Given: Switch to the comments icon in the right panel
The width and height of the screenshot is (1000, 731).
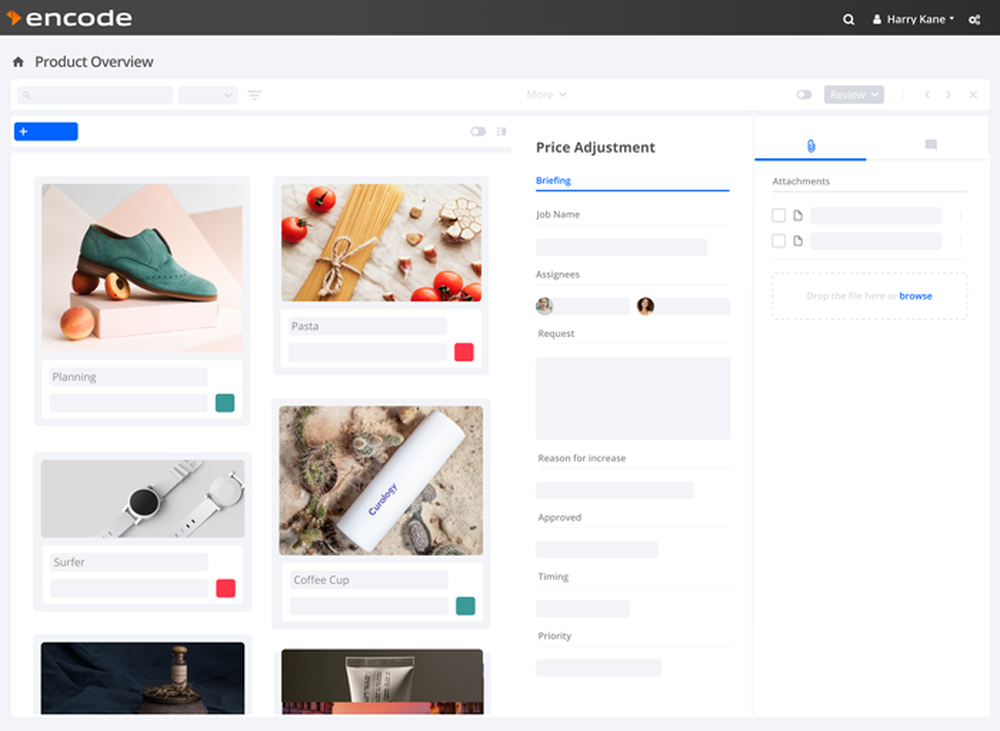Looking at the screenshot, I should [x=930, y=144].
